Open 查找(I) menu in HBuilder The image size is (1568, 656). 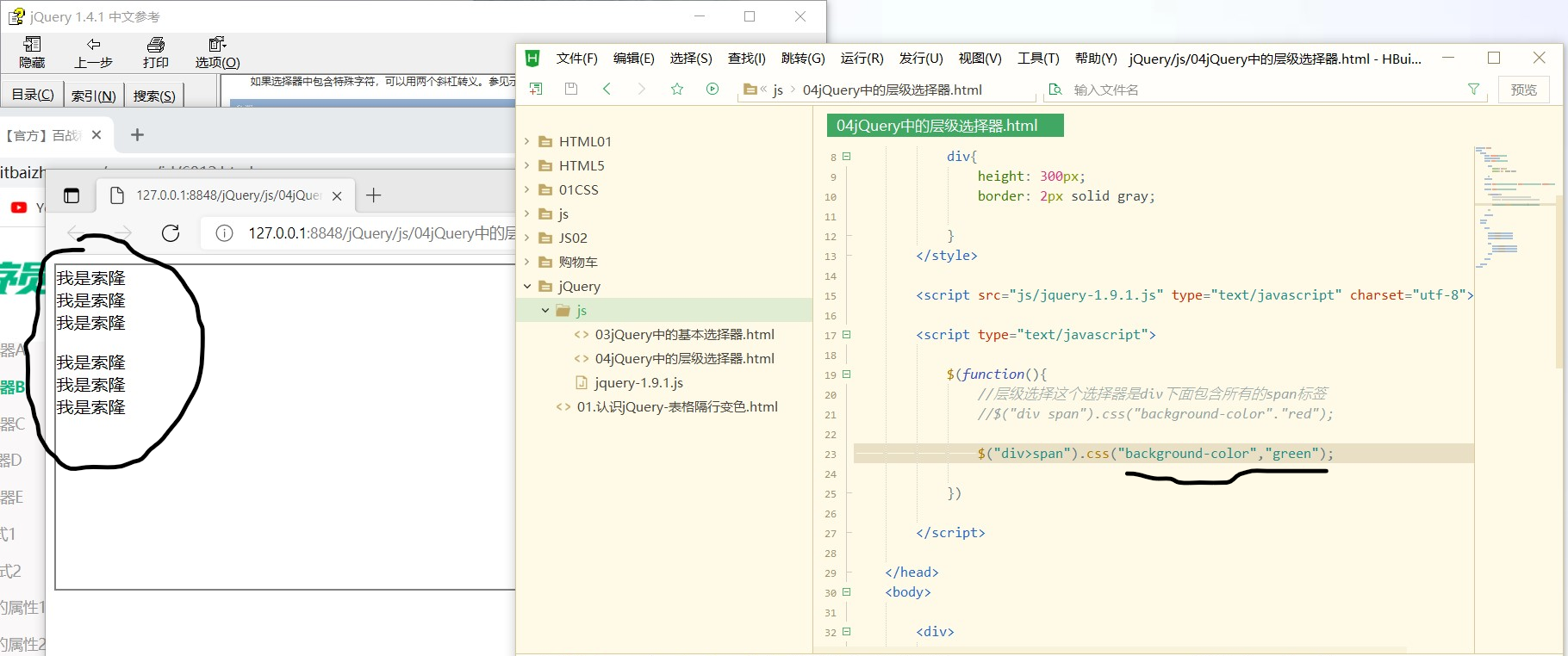(746, 59)
